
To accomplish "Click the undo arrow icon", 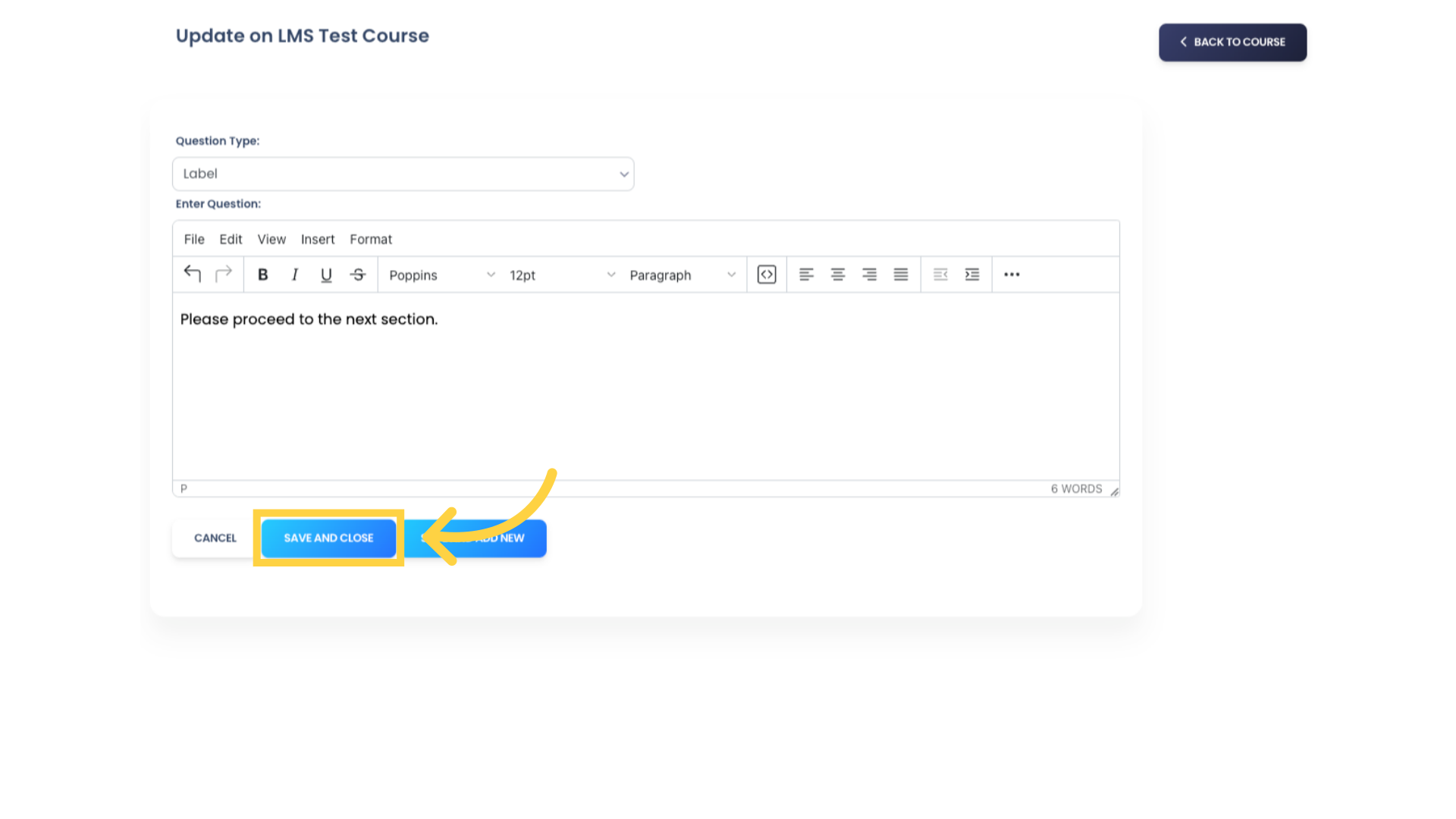I will (x=191, y=273).
